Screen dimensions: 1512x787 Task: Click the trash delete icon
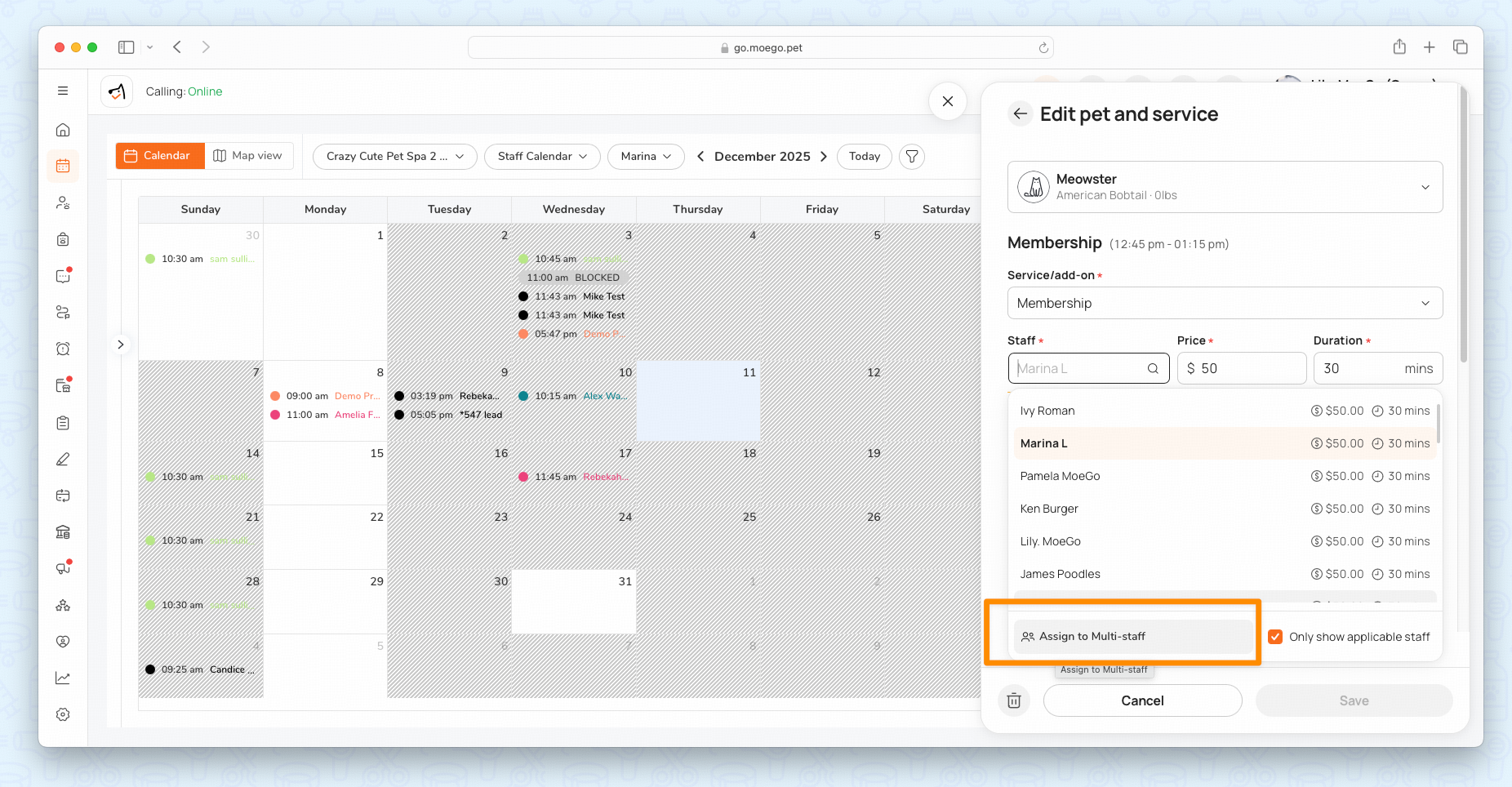[1014, 700]
